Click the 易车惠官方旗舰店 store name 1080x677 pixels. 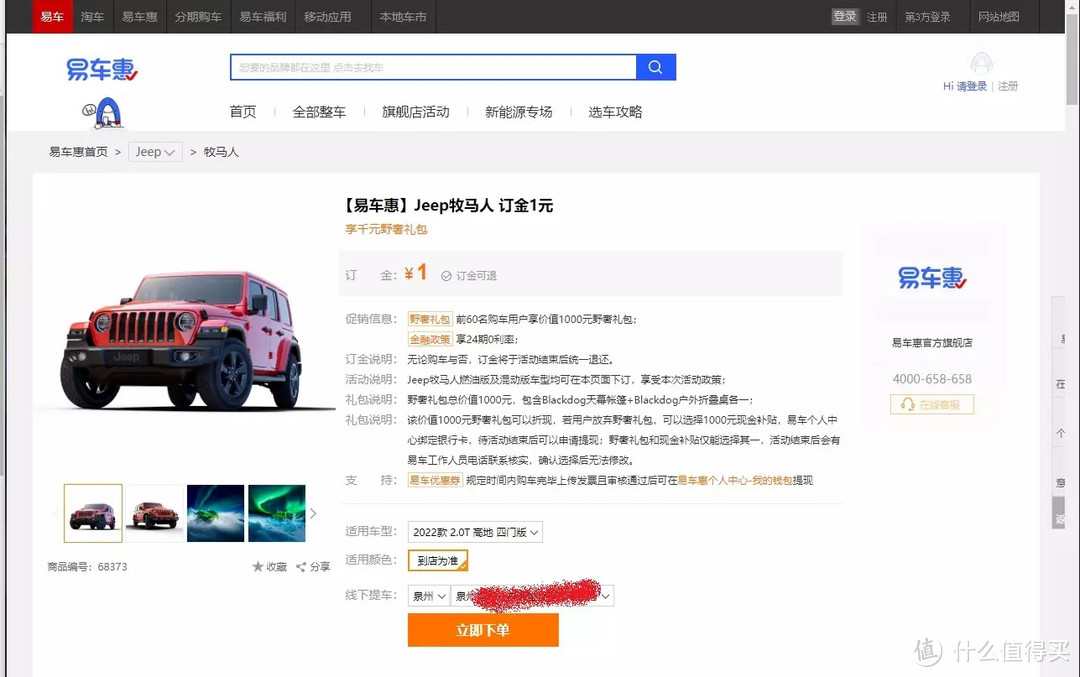click(x=932, y=342)
